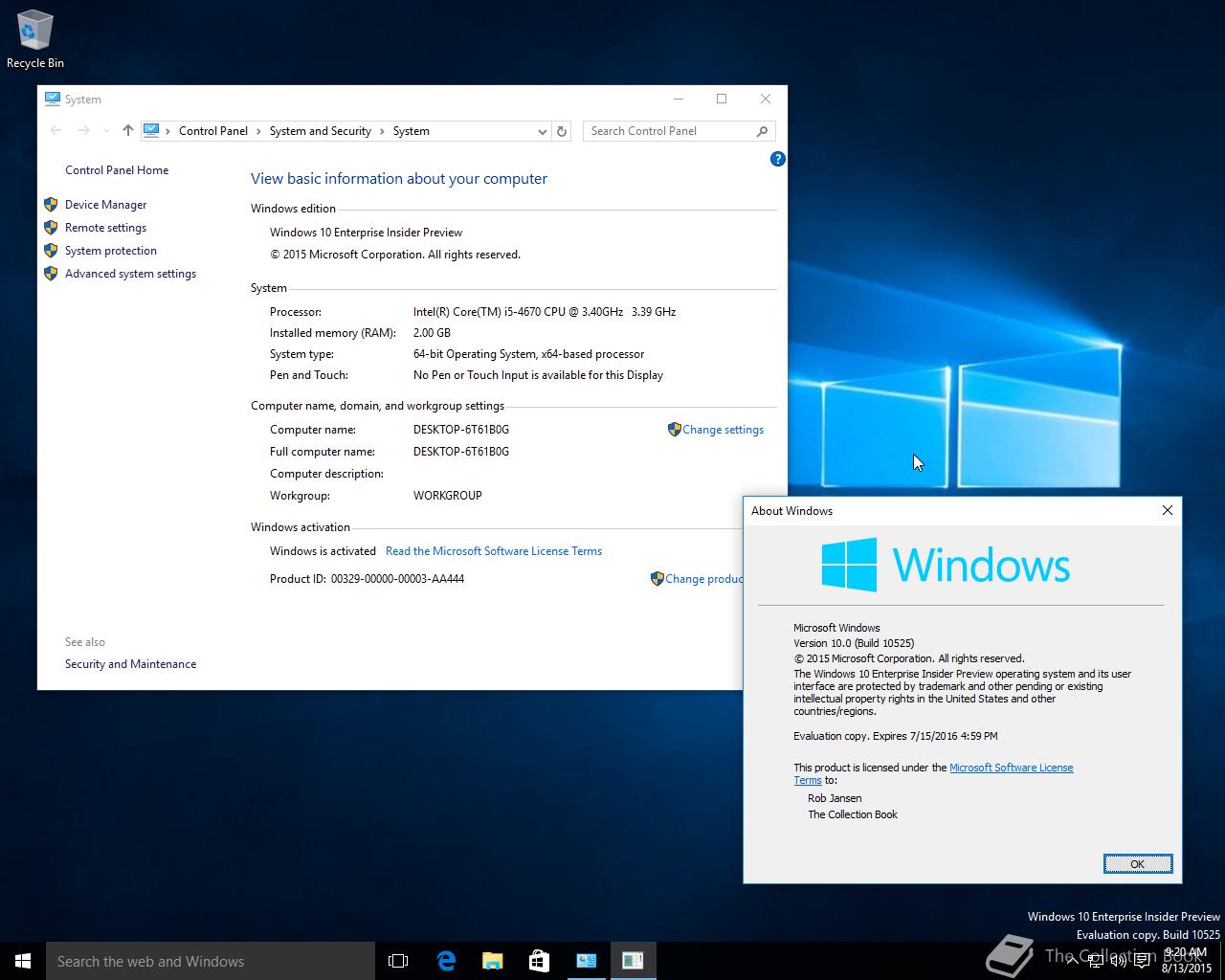1225x980 pixels.
Task: Read the Microsoft Software License Terms link
Action: (494, 551)
